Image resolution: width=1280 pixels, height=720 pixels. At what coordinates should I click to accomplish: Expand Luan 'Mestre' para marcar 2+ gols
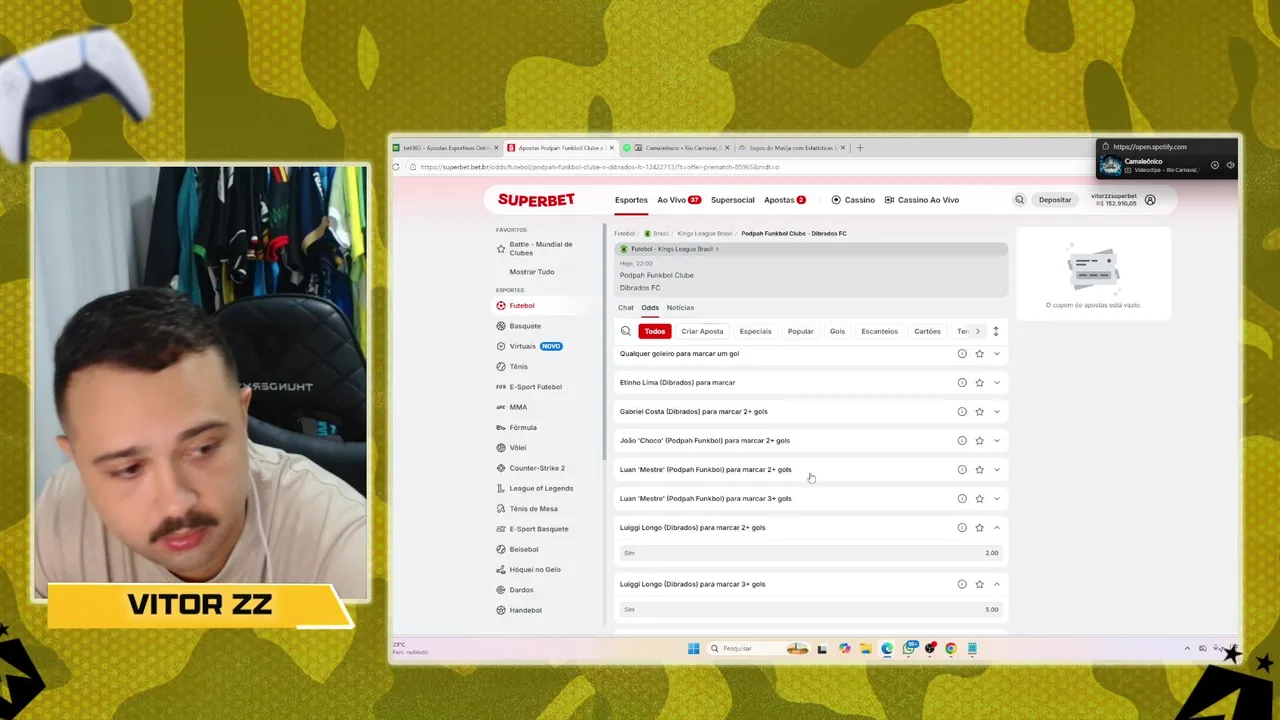(x=996, y=470)
